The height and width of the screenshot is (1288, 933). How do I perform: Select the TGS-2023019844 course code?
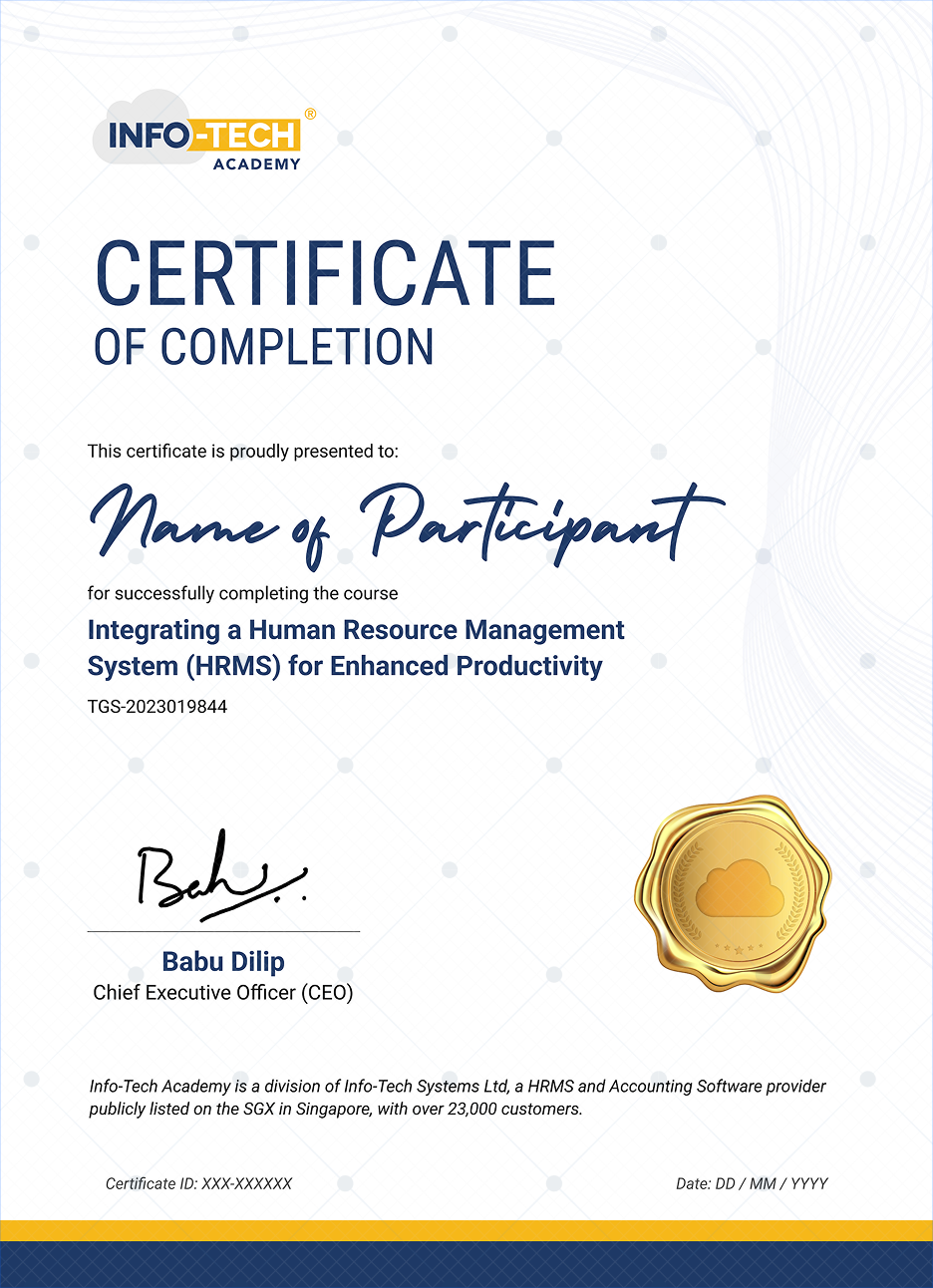[157, 706]
